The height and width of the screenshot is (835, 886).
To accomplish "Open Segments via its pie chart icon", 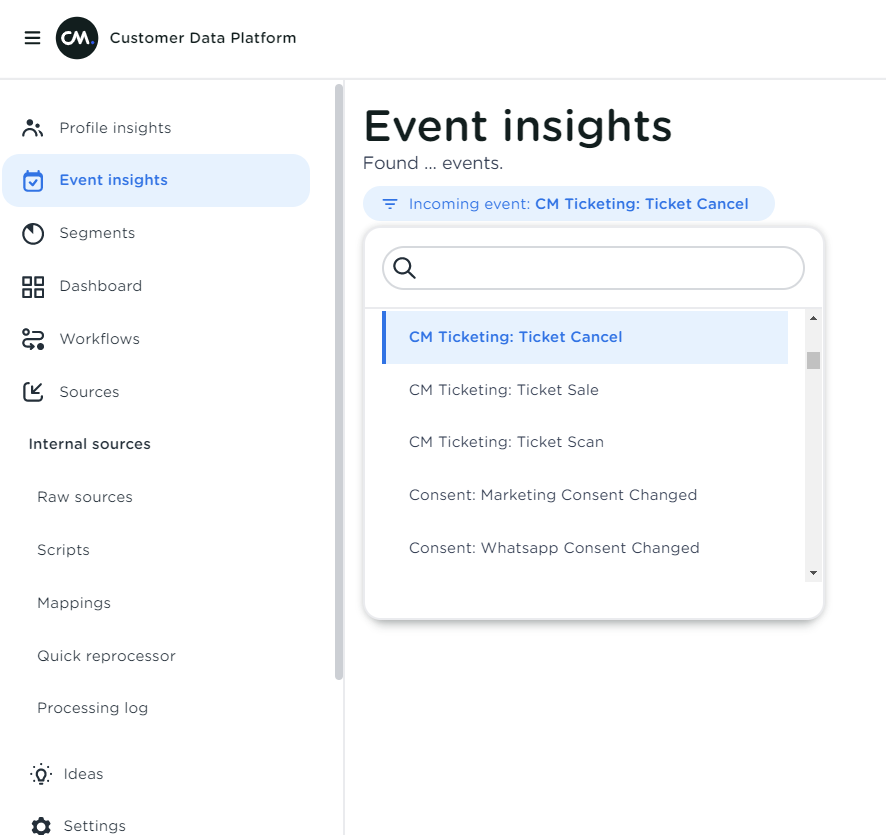I will (x=33, y=233).
